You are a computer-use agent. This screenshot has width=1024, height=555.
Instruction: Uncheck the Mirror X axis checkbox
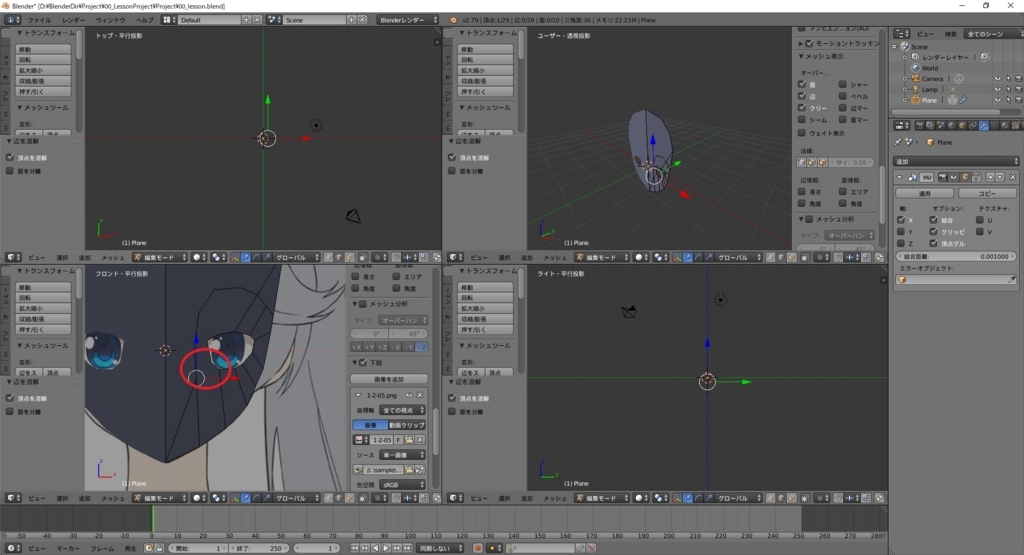click(901, 220)
